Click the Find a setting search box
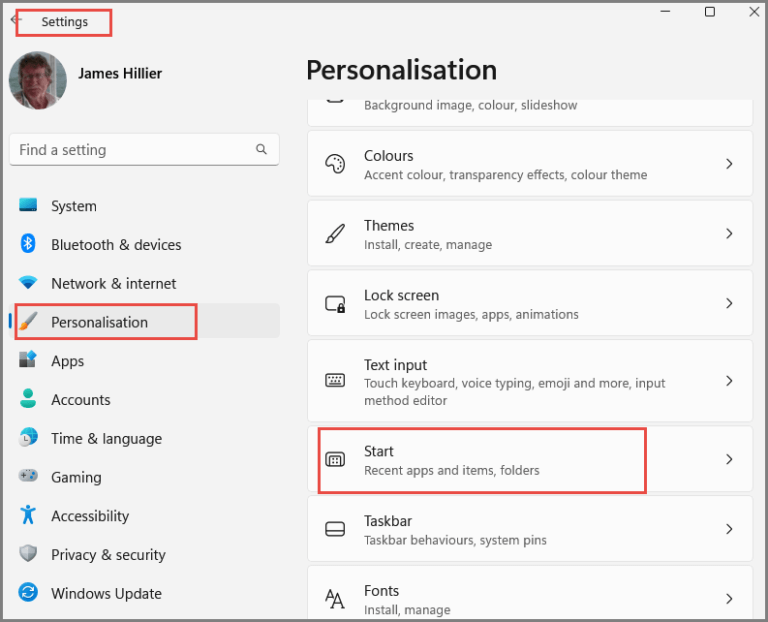Viewport: 768px width, 622px height. tap(144, 149)
